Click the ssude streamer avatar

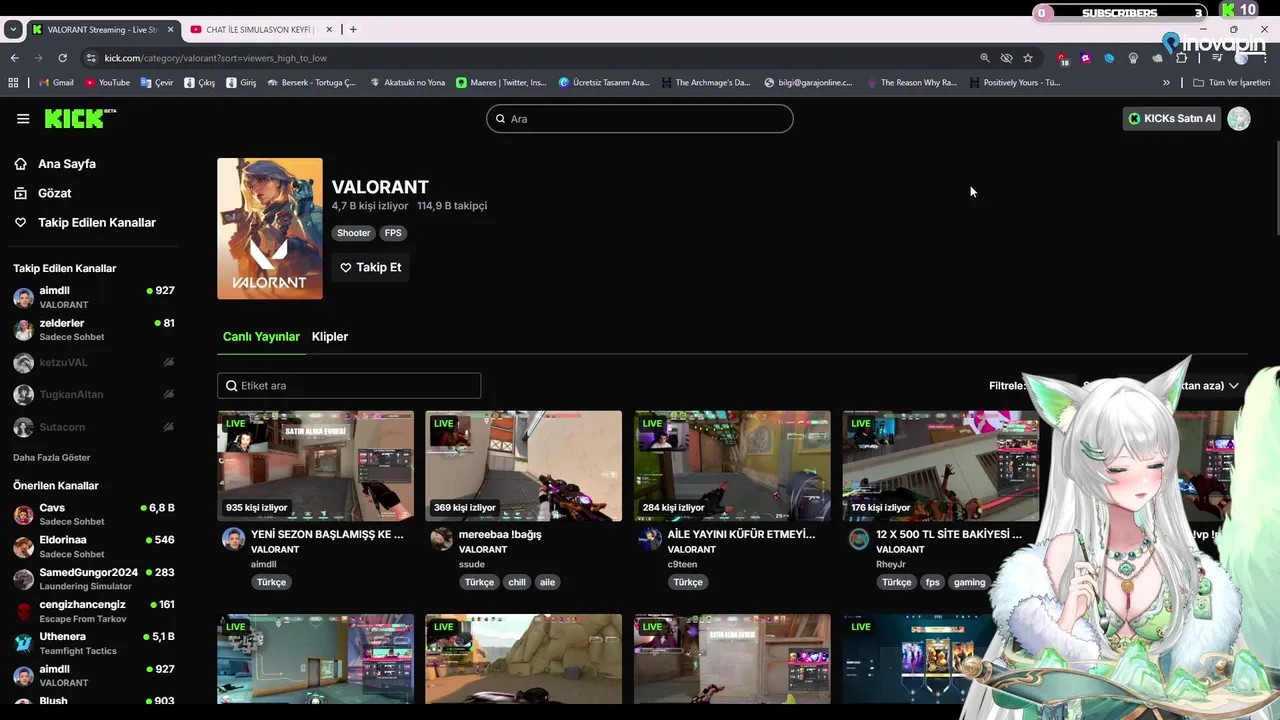442,540
